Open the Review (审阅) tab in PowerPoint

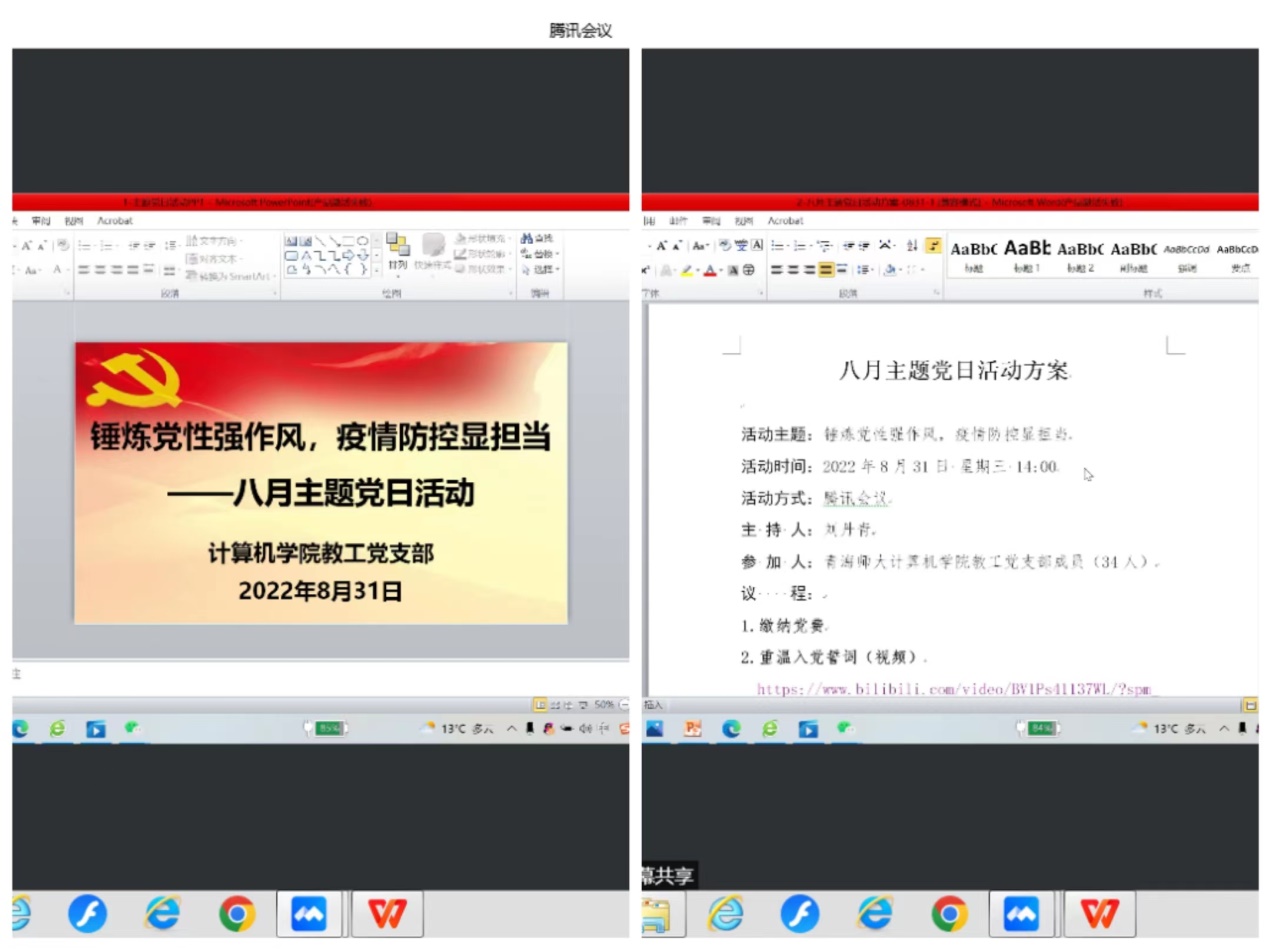coord(41,221)
